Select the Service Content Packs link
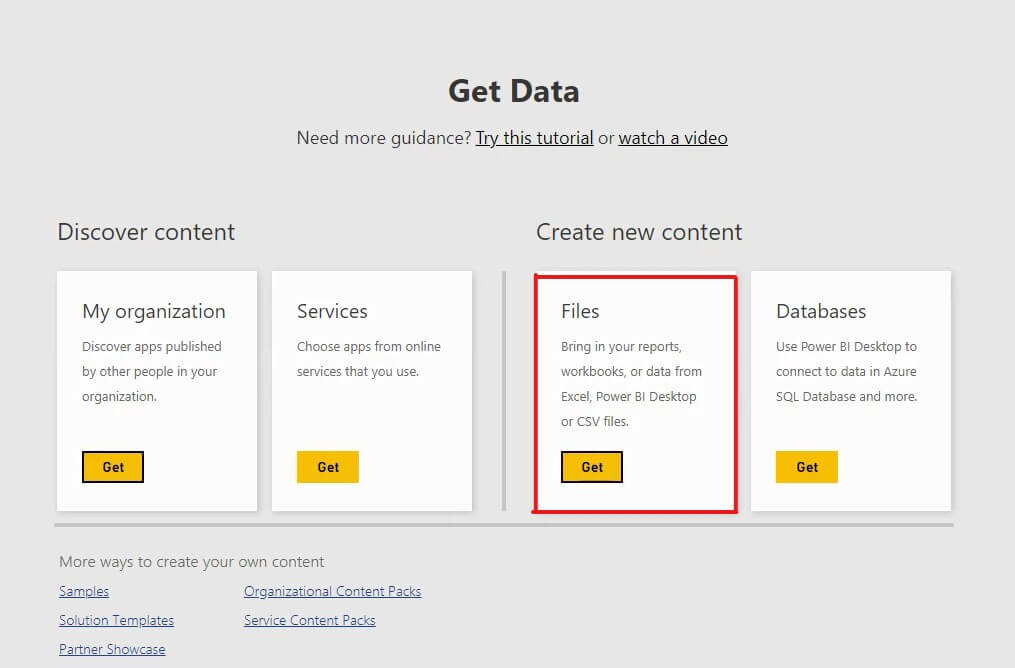Screen dimensions: 1015x668 [x=310, y=620]
